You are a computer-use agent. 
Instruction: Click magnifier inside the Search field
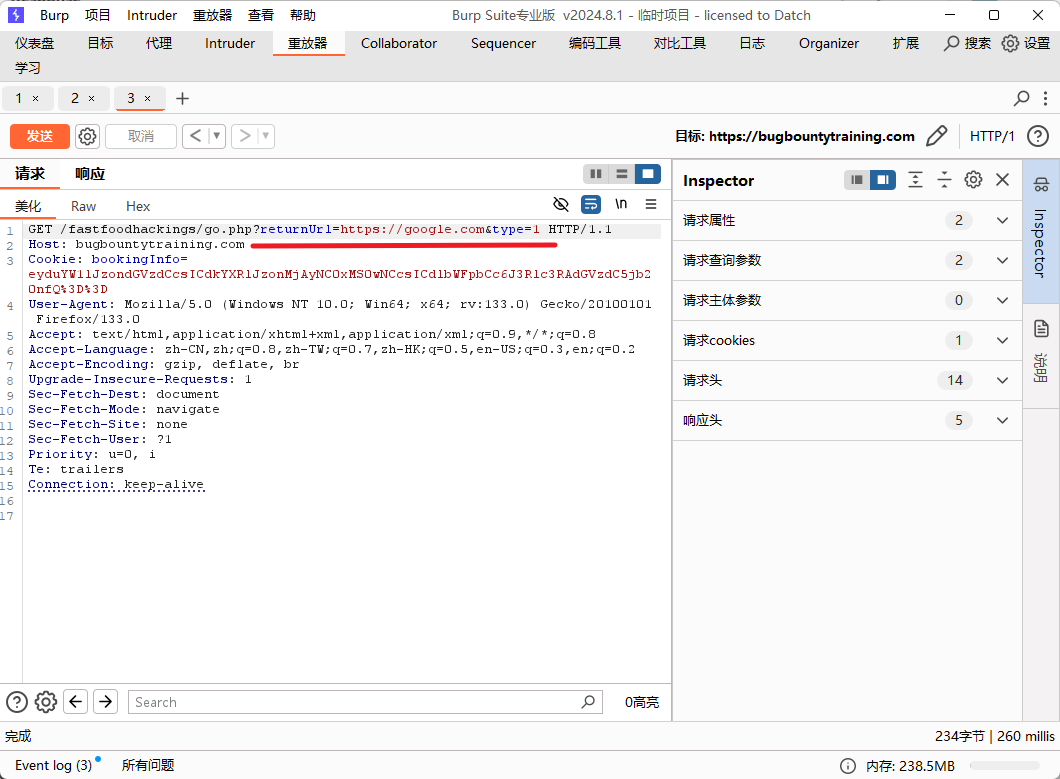pyautogui.click(x=588, y=702)
